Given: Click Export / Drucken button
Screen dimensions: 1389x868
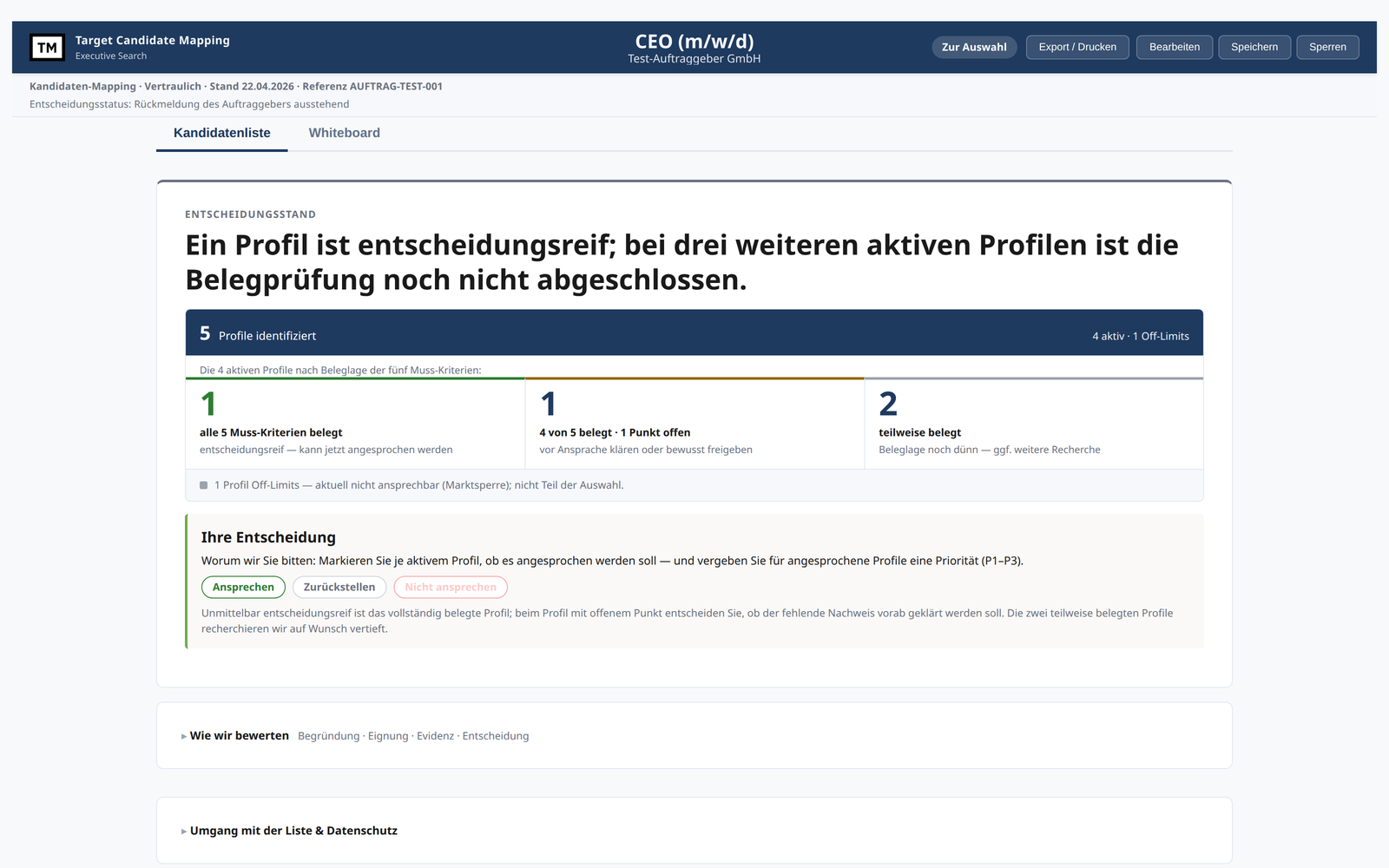Looking at the screenshot, I should 1077,47.
